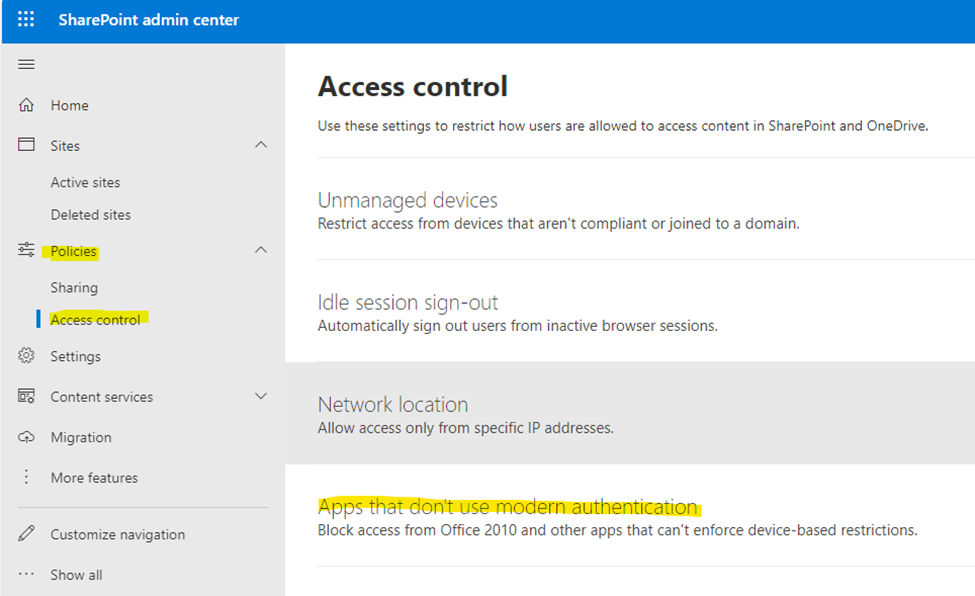Open Active sites in the sidebar
Viewport: 975px width, 596px height.
(85, 183)
